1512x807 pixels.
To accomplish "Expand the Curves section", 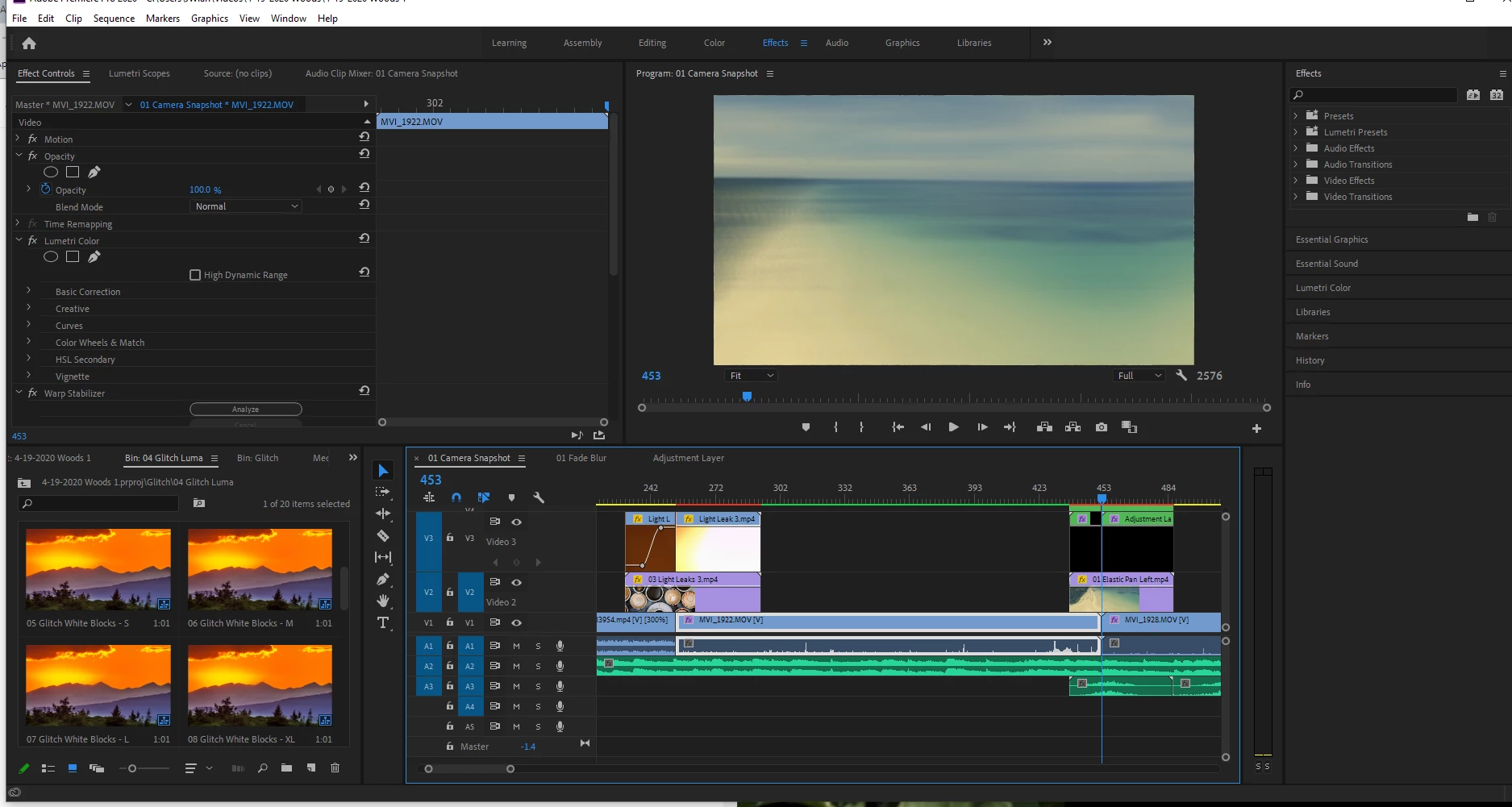I will [x=28, y=325].
